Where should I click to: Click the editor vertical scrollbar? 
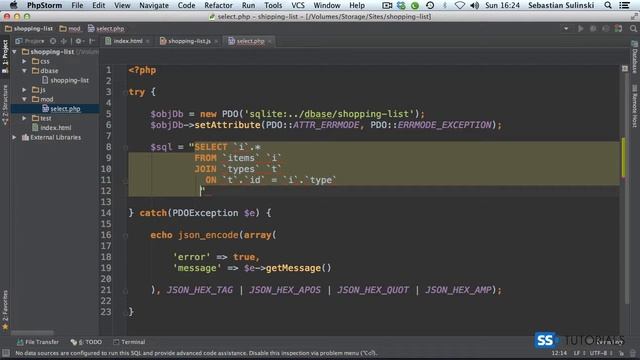[627, 188]
